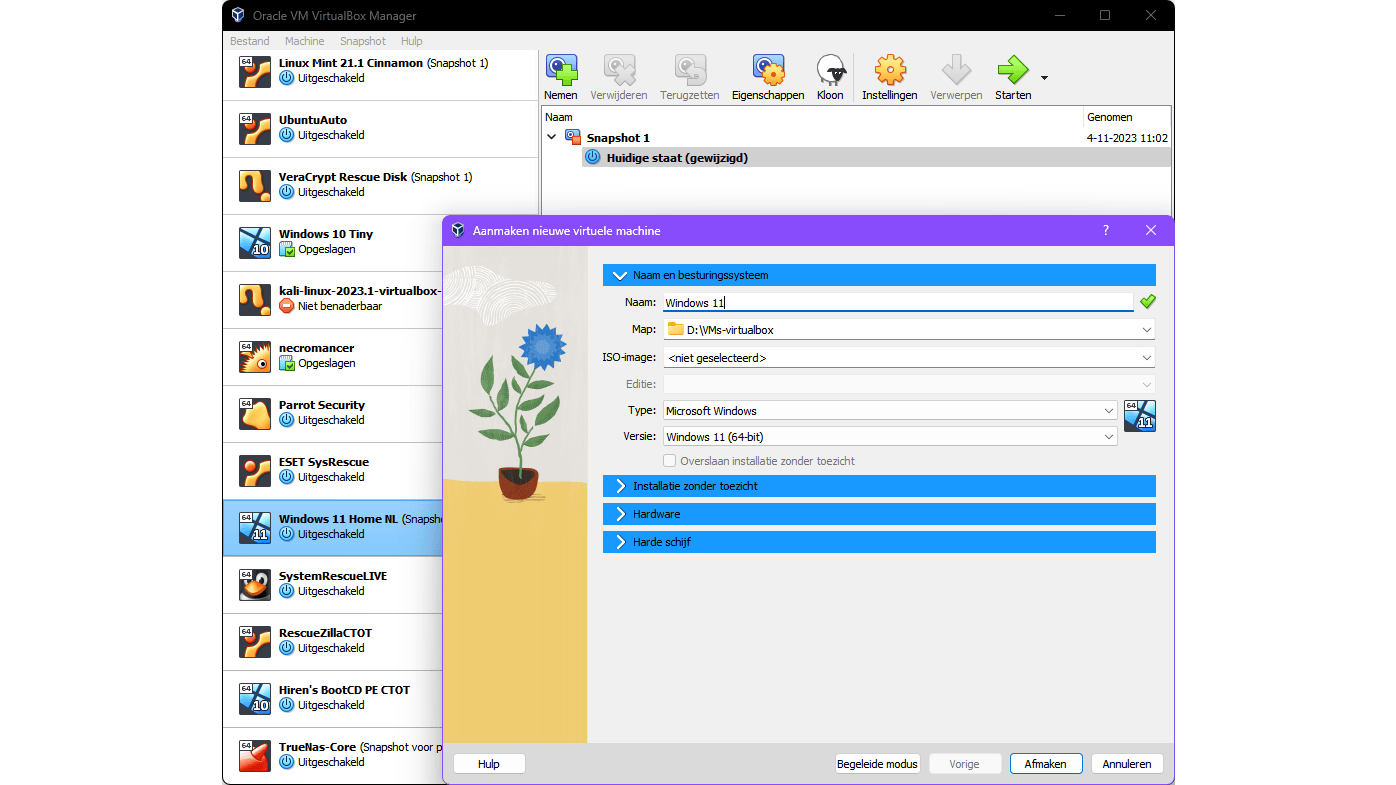Open the Map folder dropdown
1396x785 pixels.
point(909,329)
